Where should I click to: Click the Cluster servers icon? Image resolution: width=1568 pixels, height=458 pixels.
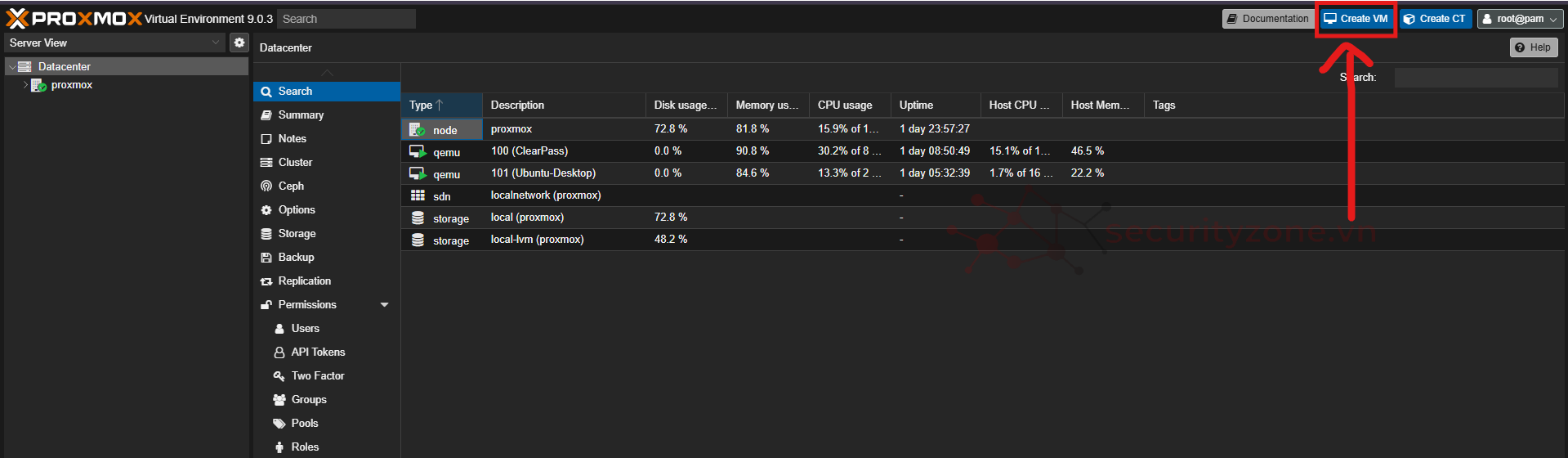pyautogui.click(x=266, y=163)
